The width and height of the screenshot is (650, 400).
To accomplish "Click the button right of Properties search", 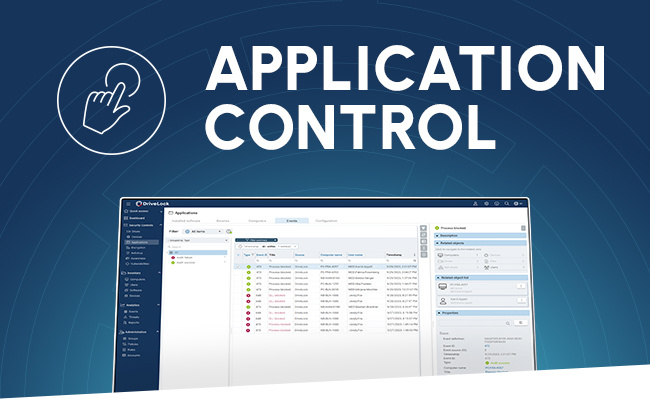I will (x=521, y=322).
